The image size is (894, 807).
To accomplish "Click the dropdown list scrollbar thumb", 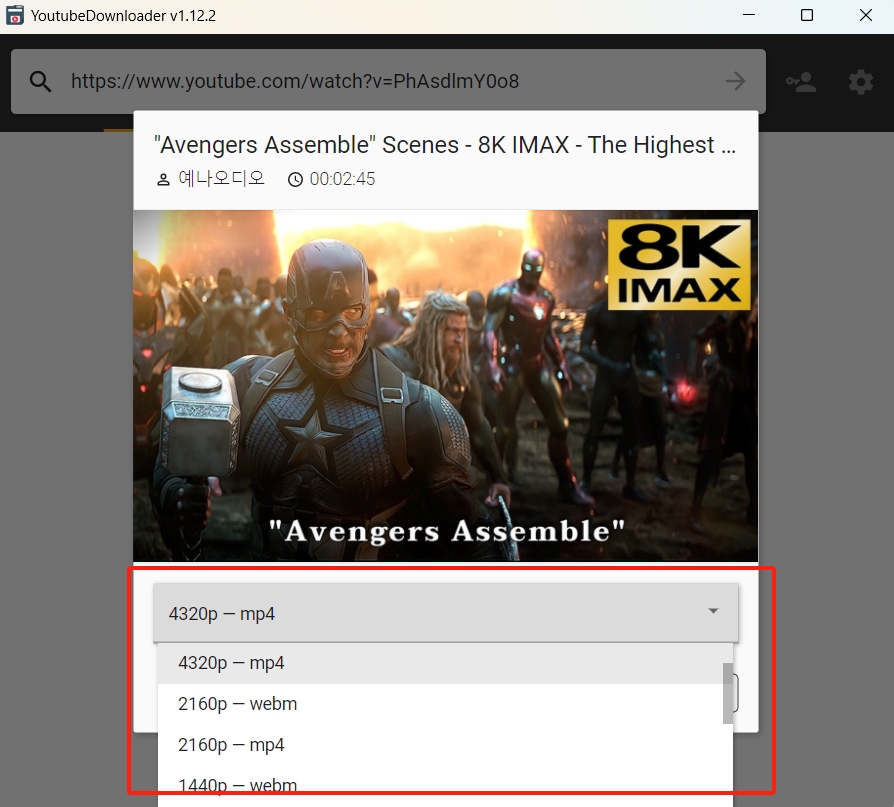I will click(x=728, y=692).
